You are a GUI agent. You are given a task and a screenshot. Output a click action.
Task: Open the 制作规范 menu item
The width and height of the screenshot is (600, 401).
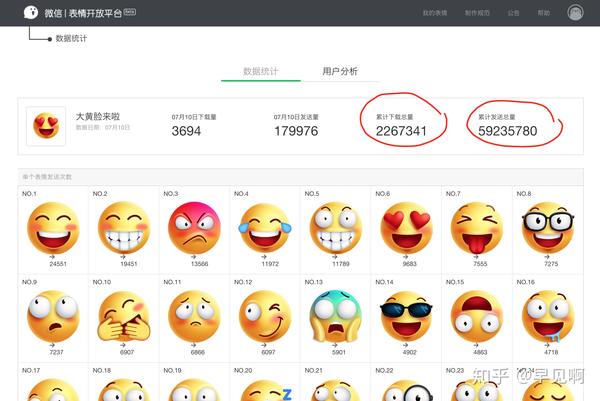point(477,13)
